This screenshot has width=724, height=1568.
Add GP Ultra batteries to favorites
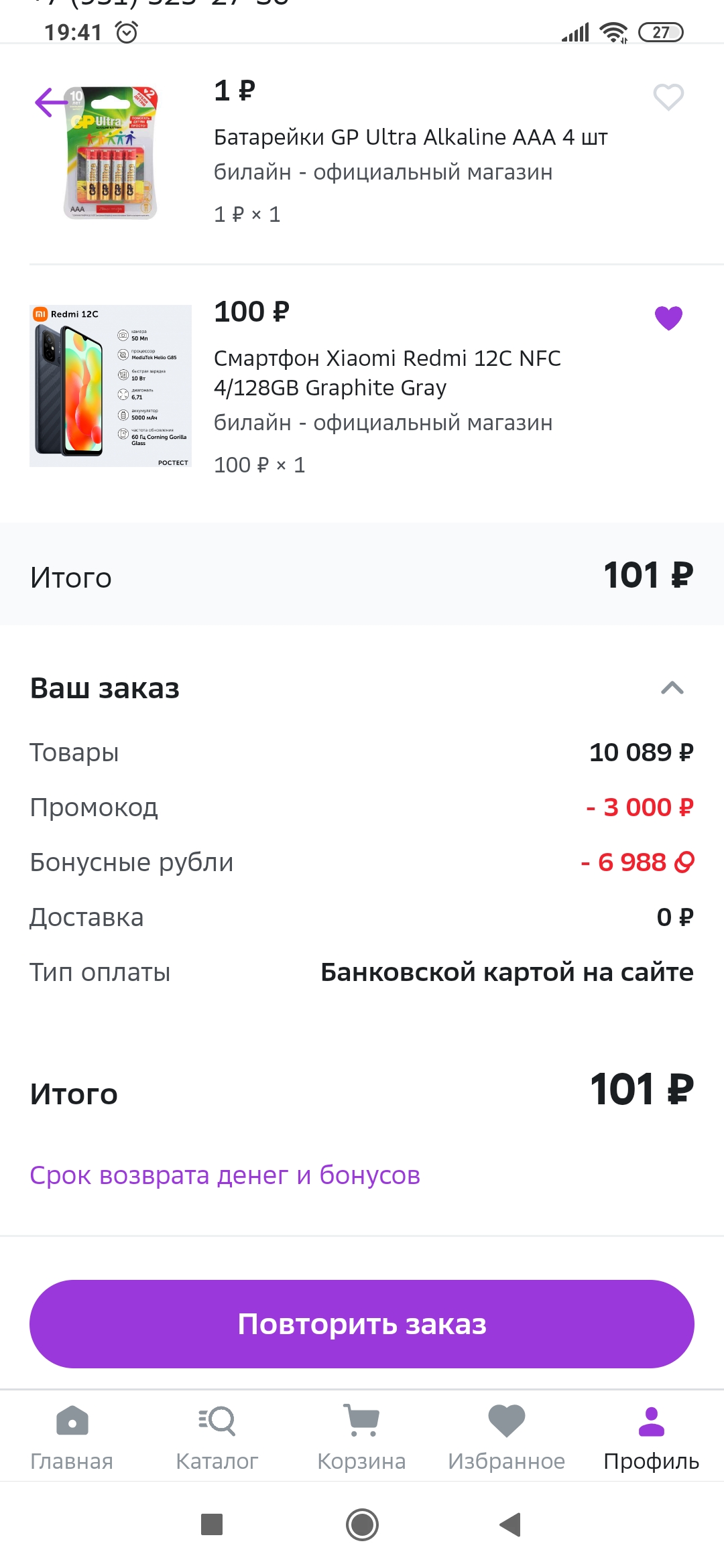click(668, 98)
